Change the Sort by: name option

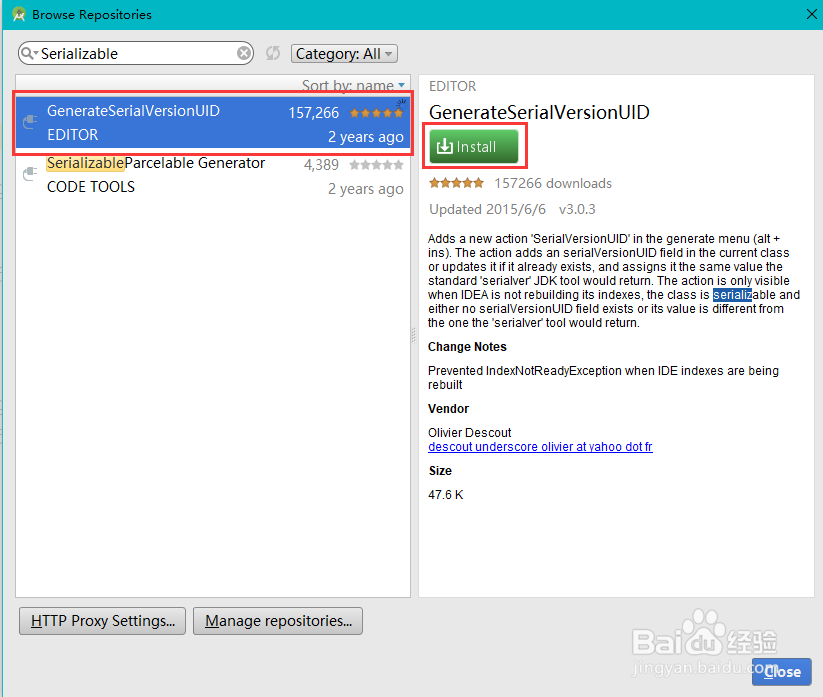click(353, 85)
